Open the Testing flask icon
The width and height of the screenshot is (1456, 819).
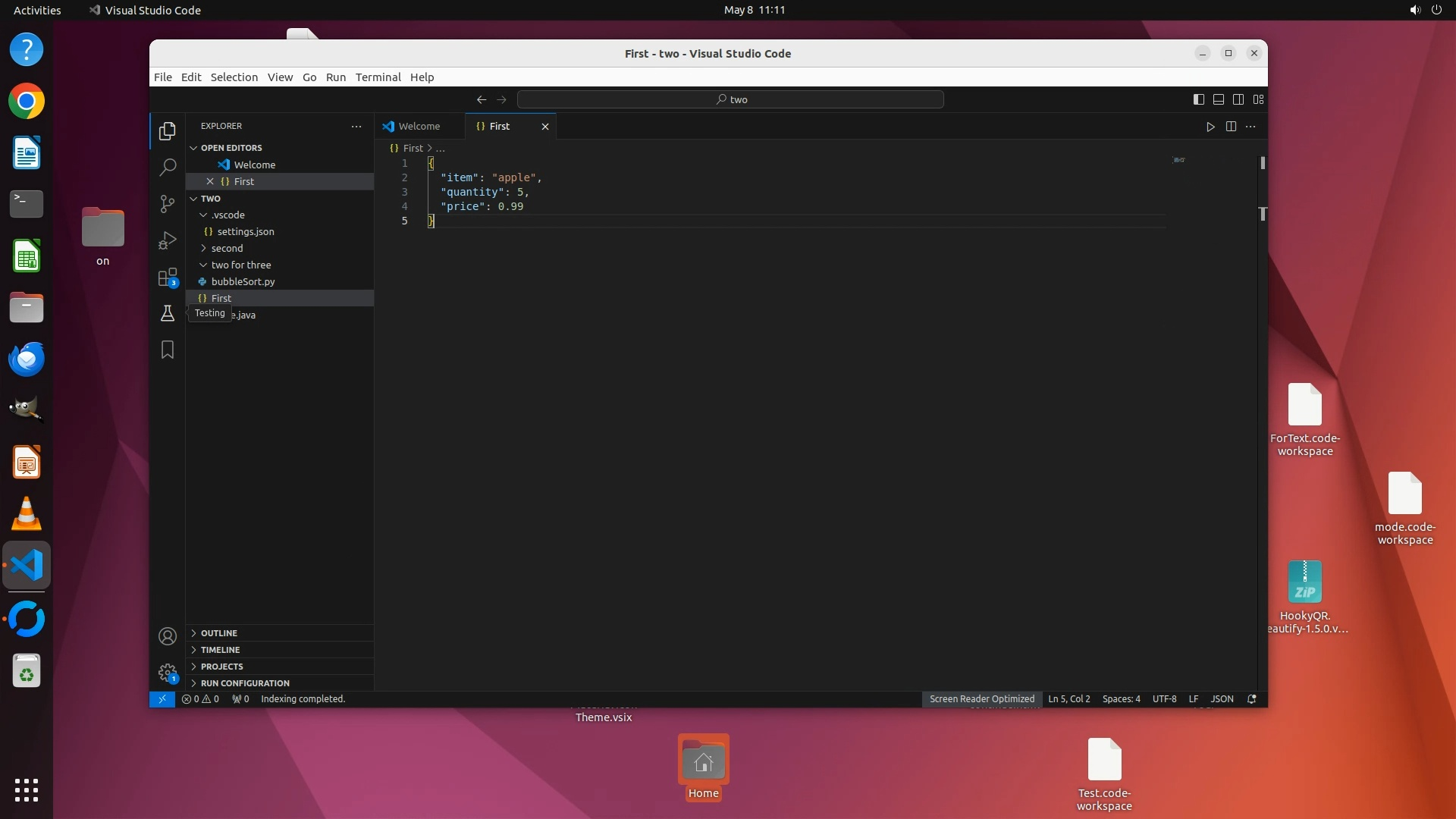point(168,313)
